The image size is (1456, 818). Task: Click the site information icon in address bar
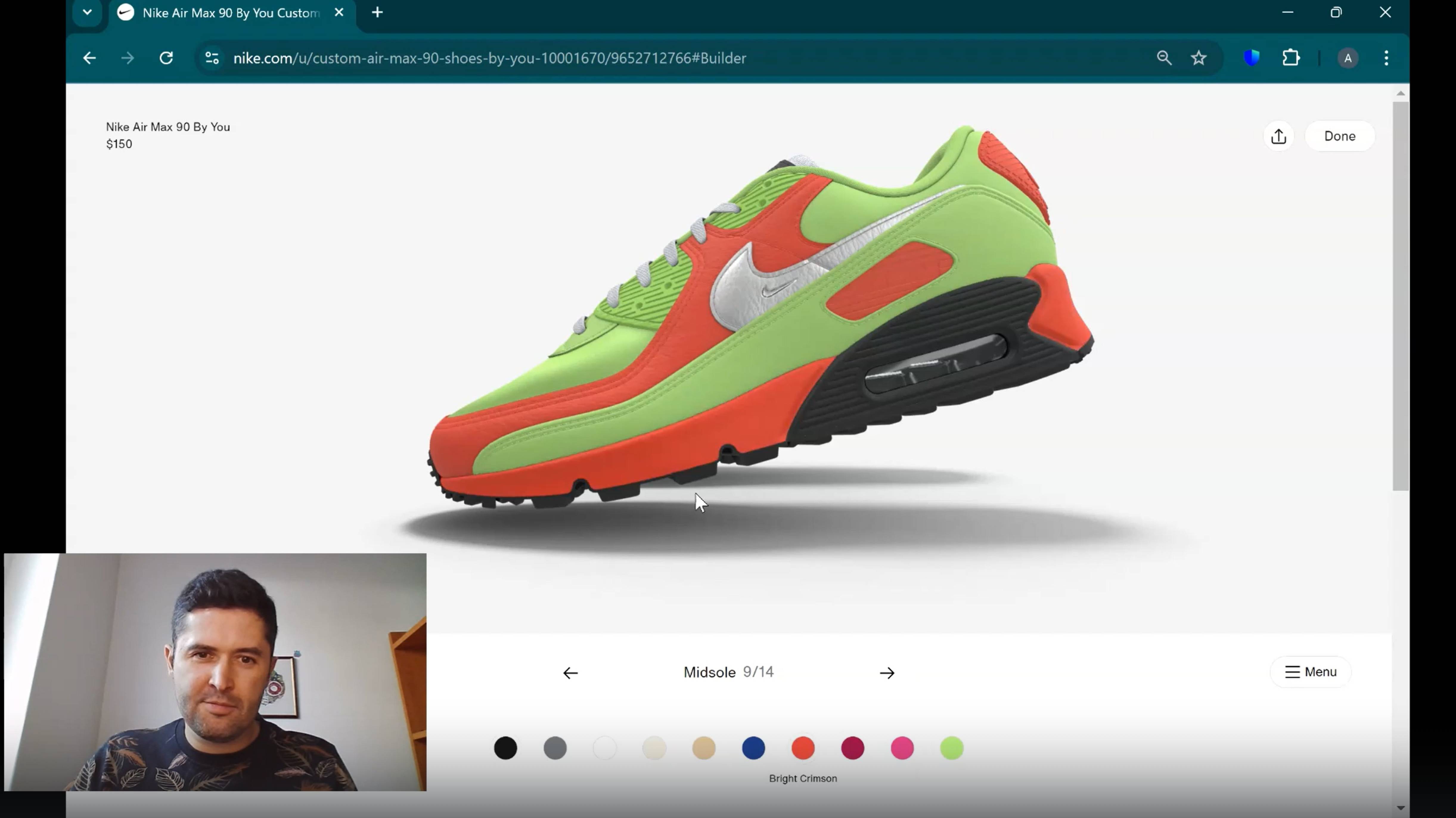coord(211,58)
